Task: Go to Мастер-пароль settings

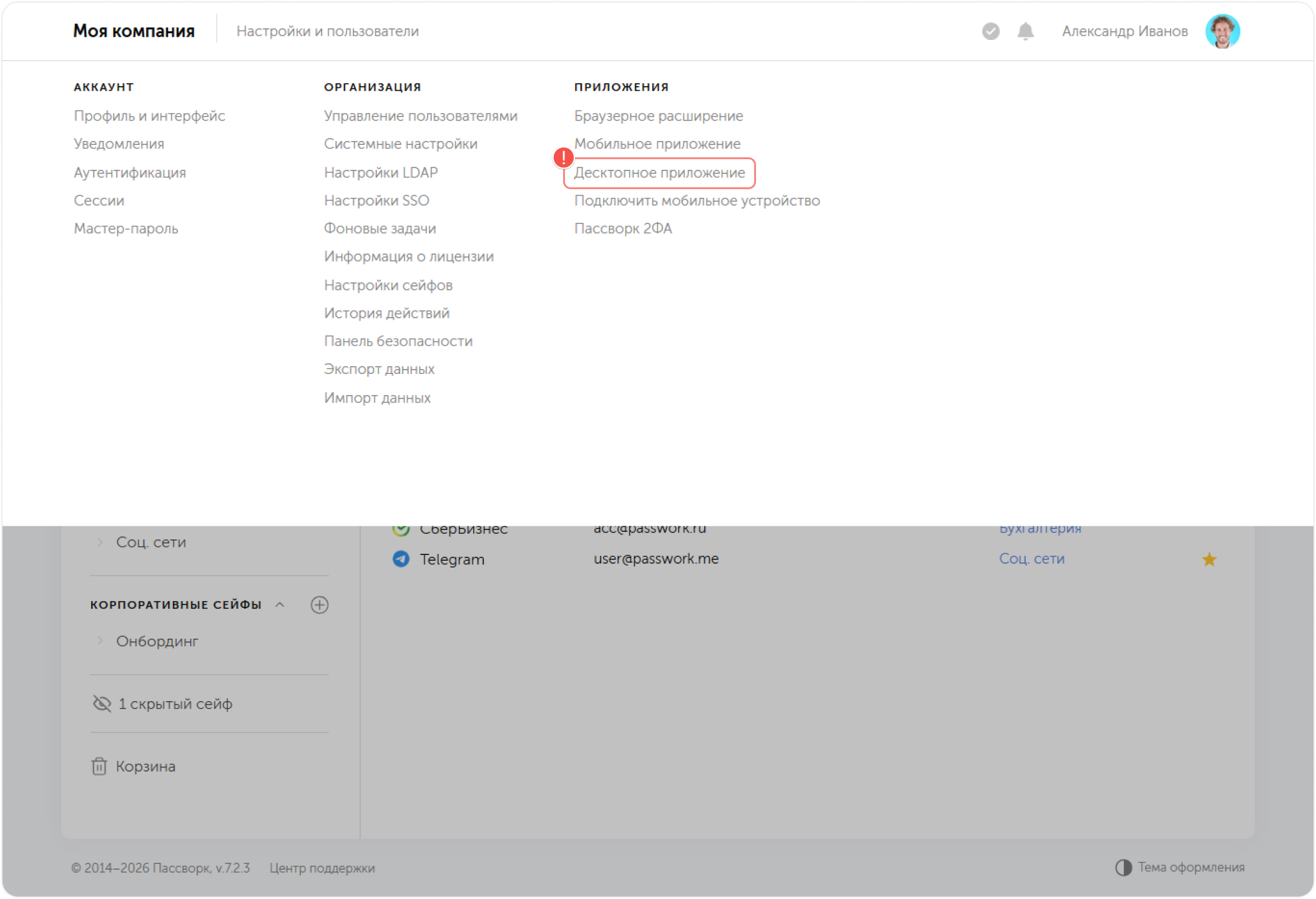Action: tap(126, 228)
